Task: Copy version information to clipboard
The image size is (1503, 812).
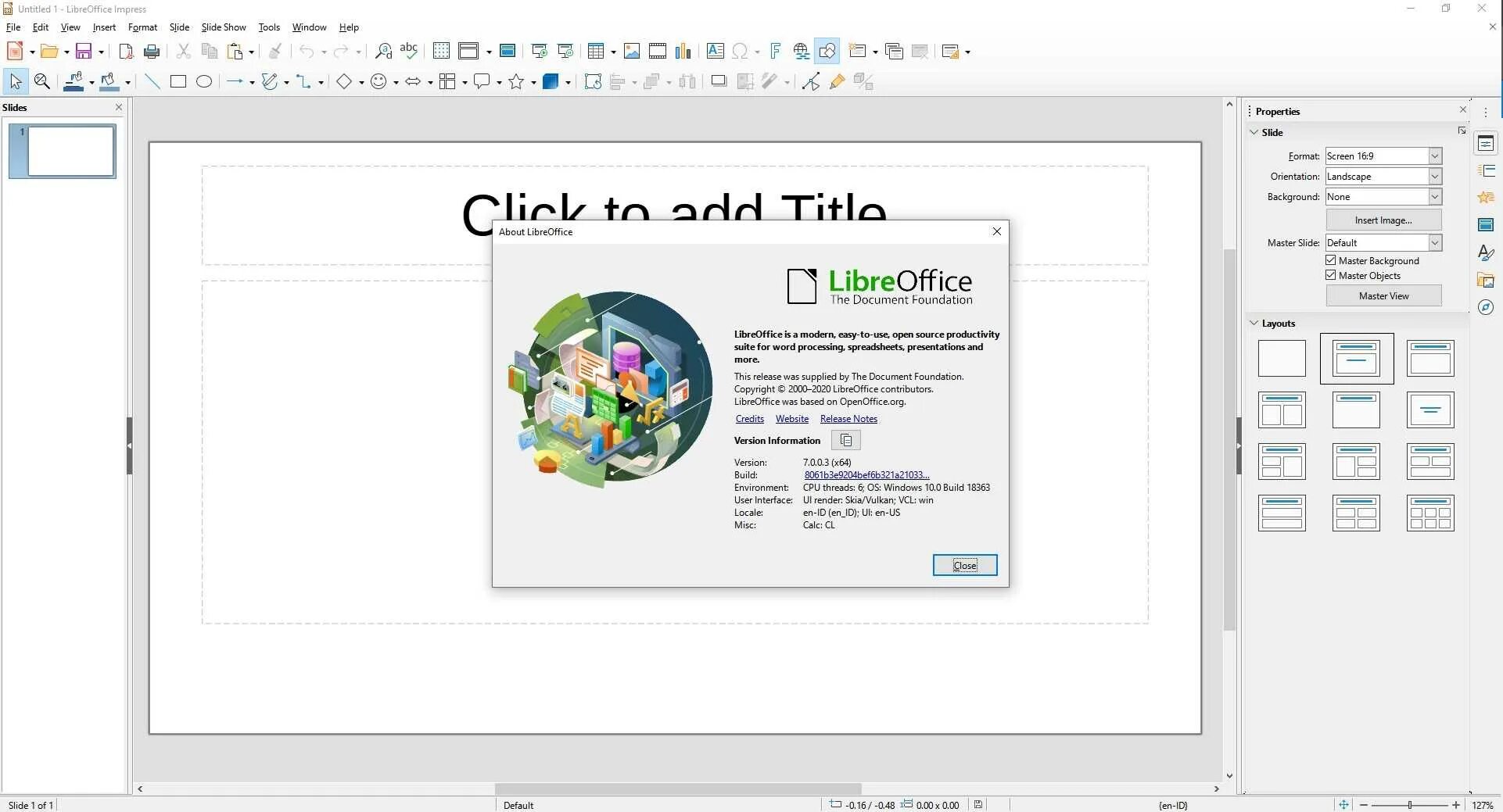Action: (845, 441)
